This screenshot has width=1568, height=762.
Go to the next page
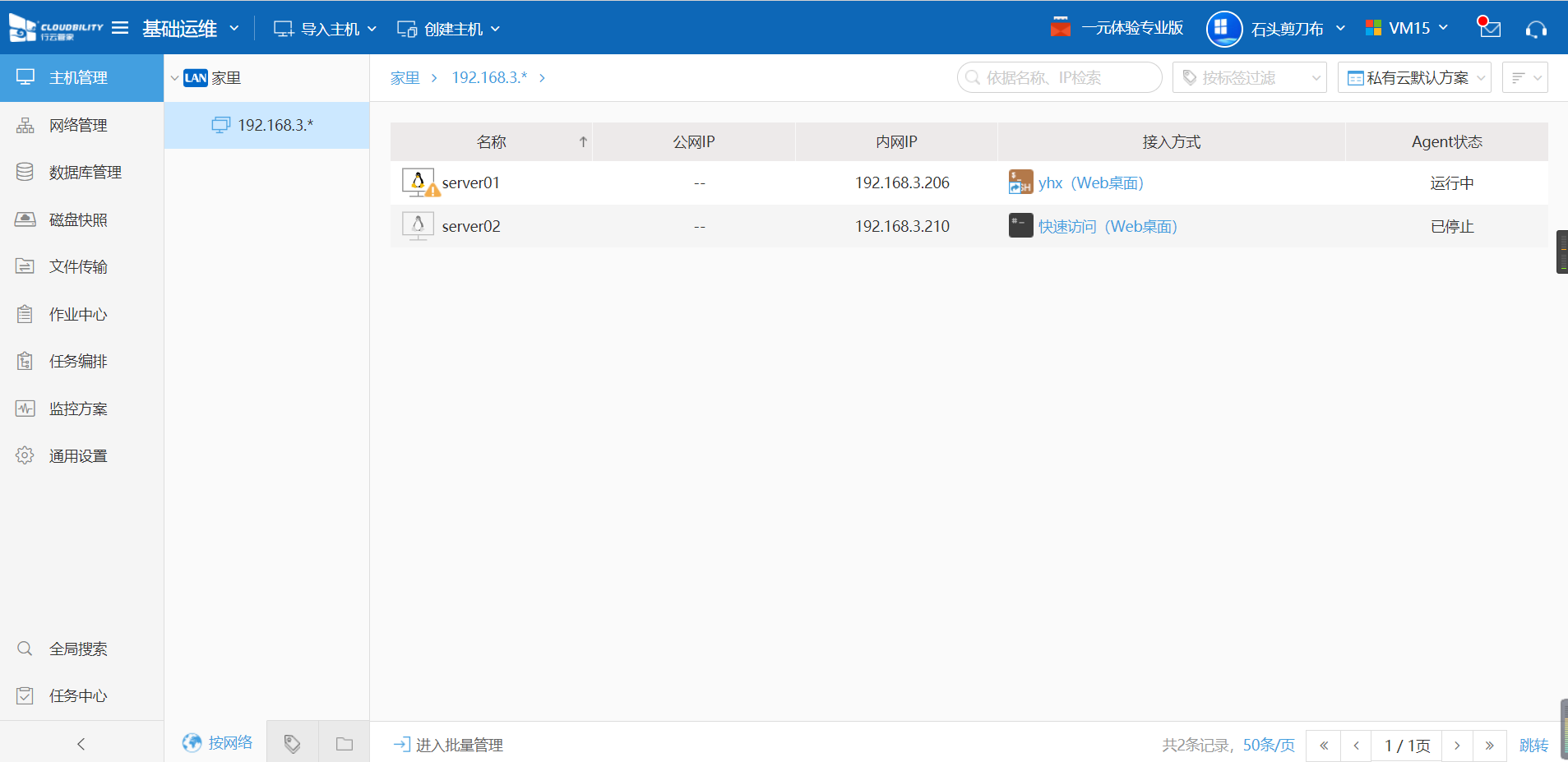(1457, 746)
